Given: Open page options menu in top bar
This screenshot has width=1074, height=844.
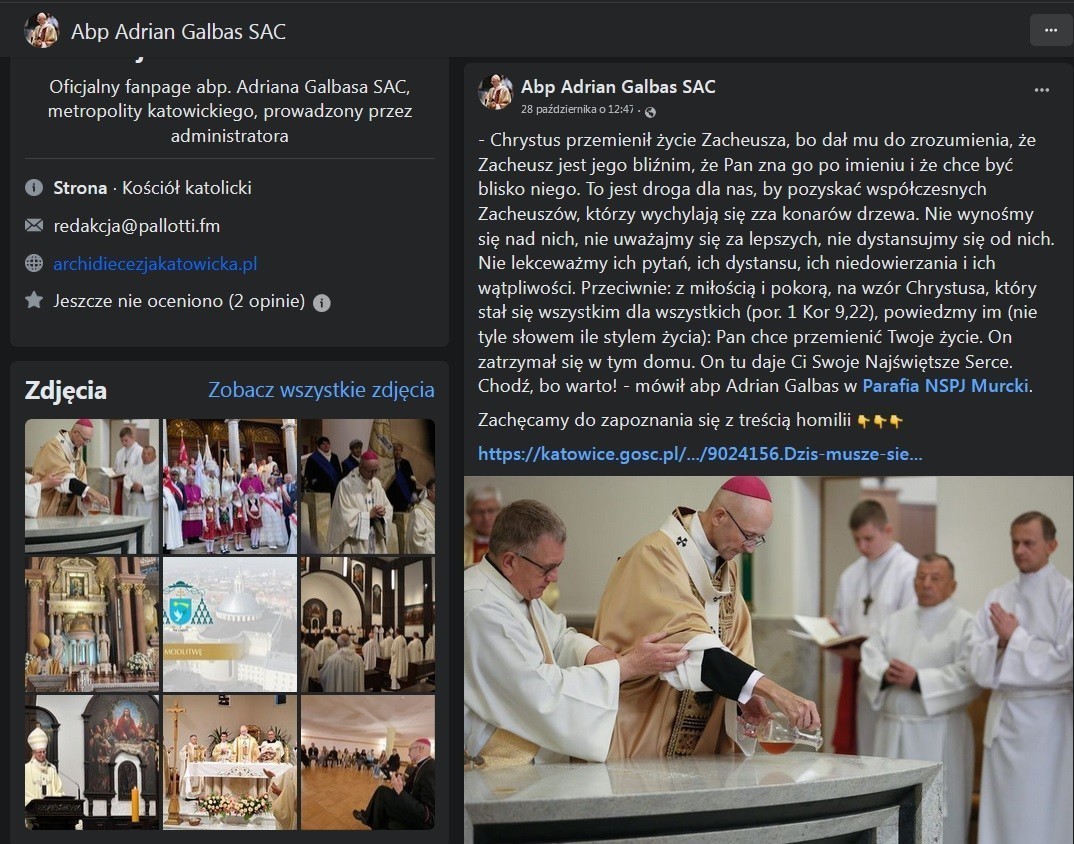Looking at the screenshot, I should 1051,30.
